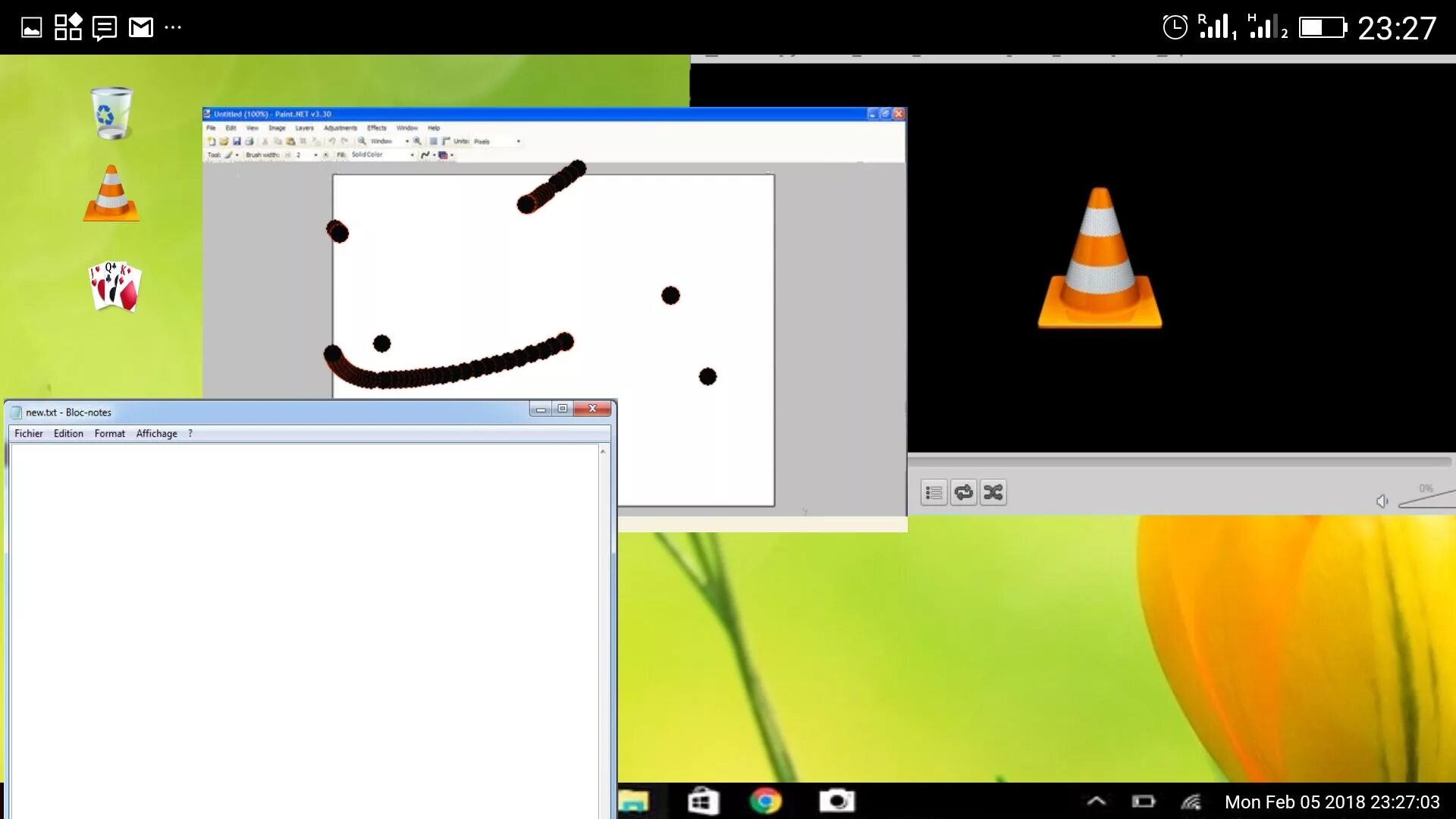Click the VLC volume slider
Image resolution: width=1456 pixels, height=819 pixels.
[1429, 500]
